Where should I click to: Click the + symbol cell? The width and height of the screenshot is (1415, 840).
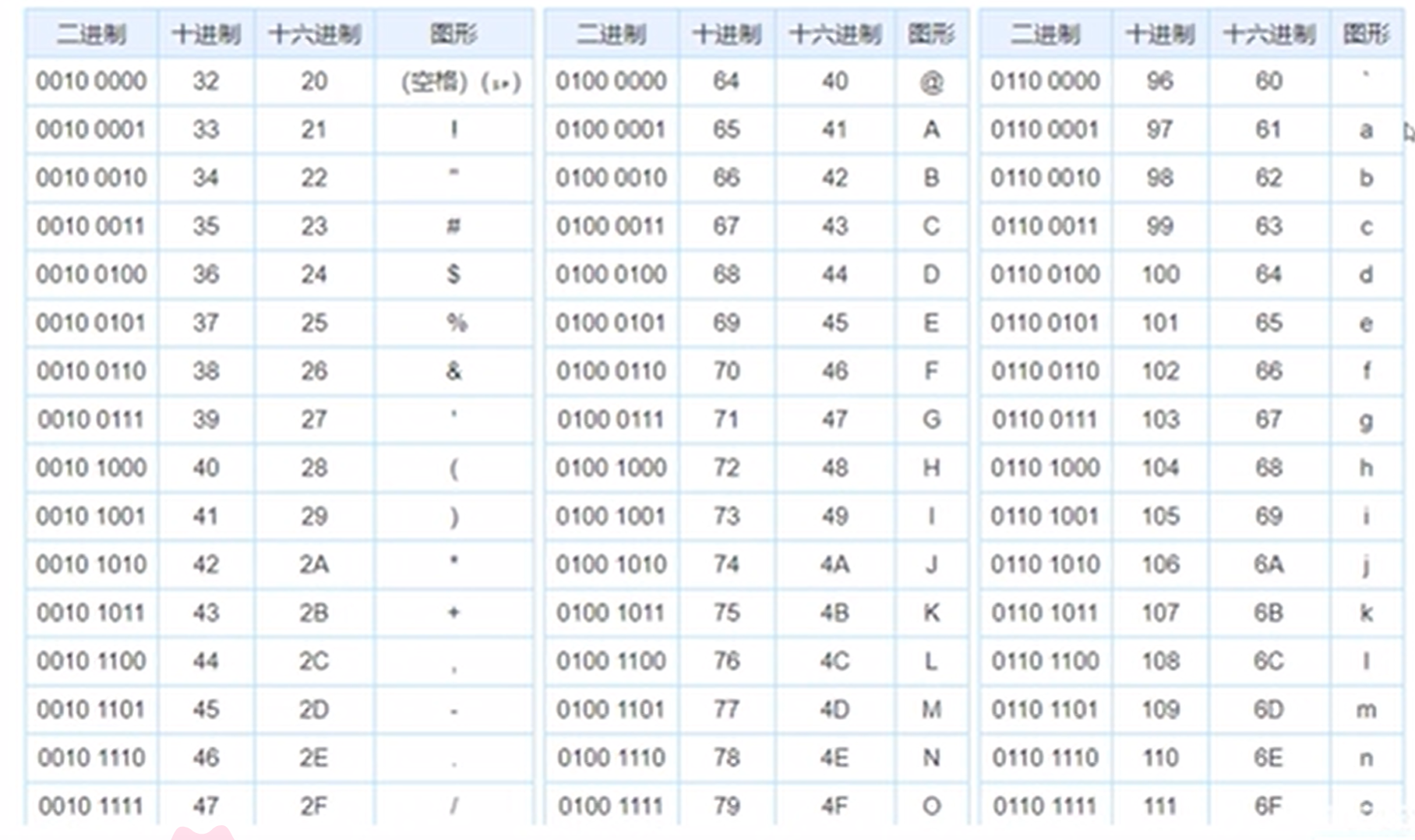click(453, 612)
